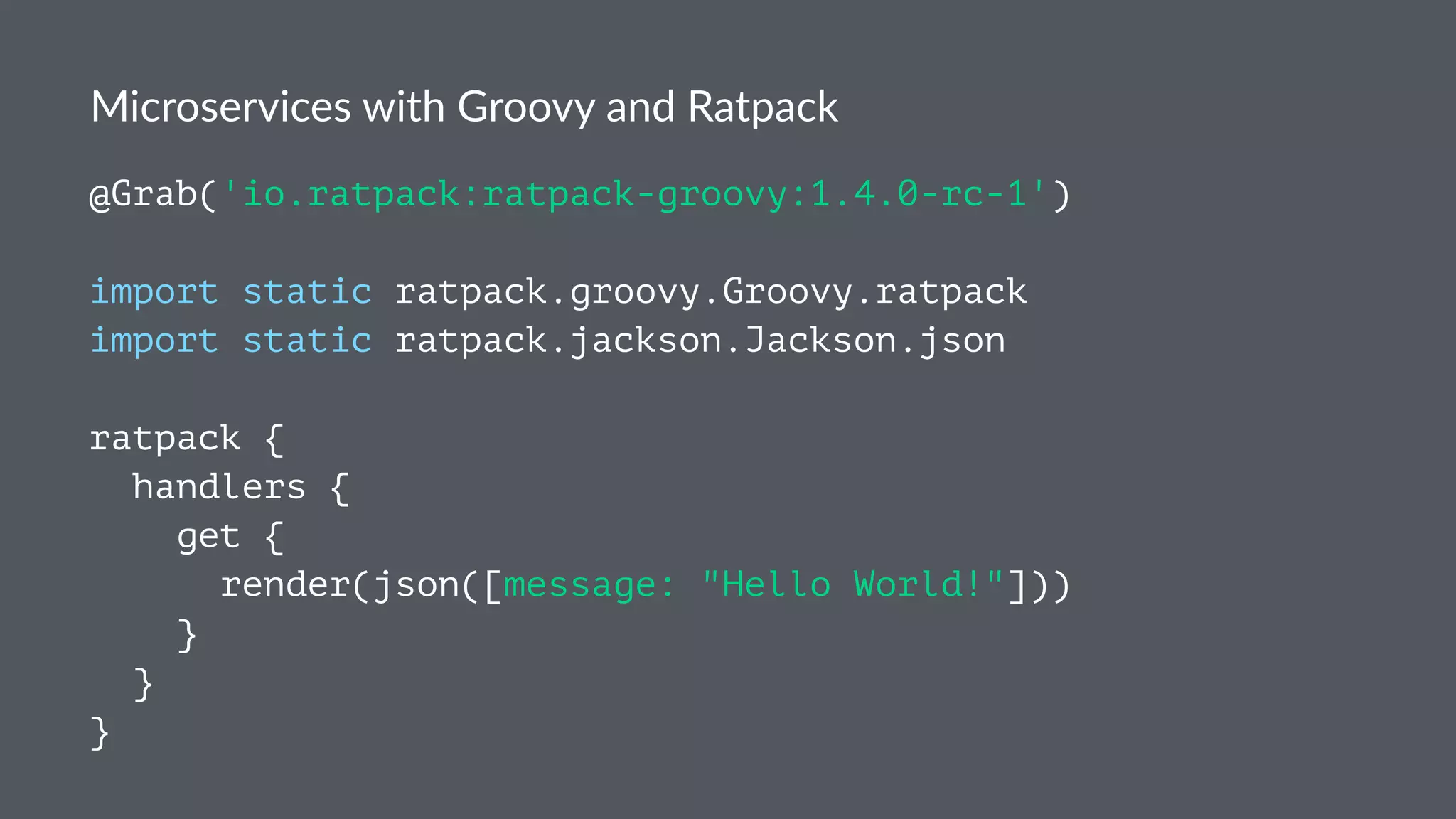Click the '@Grab(' annotation text
The height and width of the screenshot is (819, 1456).
pos(153,194)
